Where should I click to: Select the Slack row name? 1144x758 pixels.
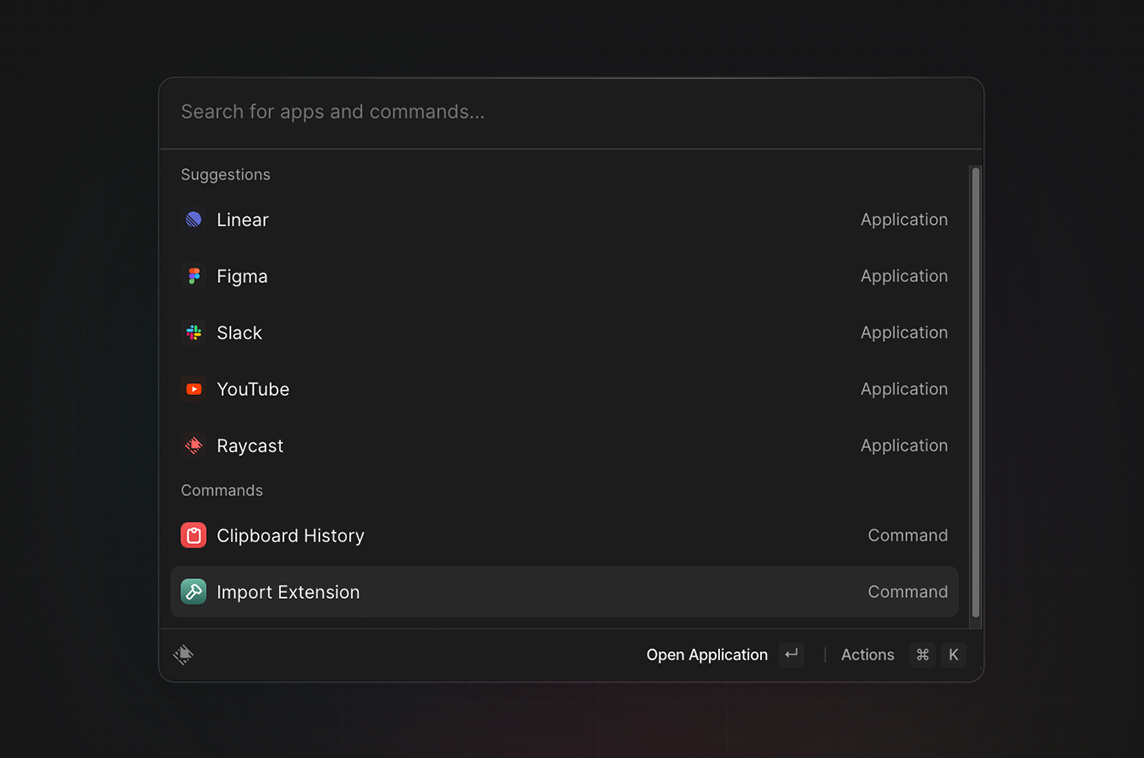coord(239,333)
